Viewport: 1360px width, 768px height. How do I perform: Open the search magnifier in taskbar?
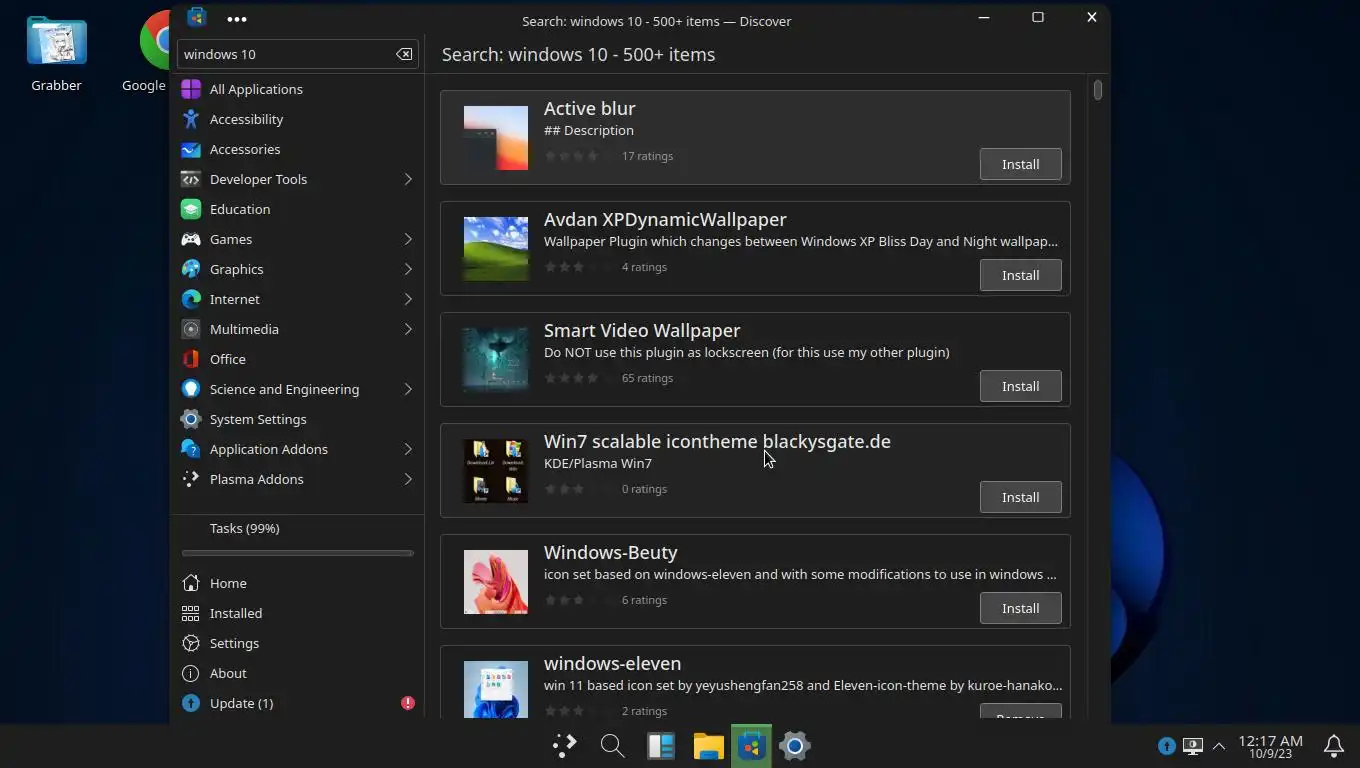coord(612,745)
